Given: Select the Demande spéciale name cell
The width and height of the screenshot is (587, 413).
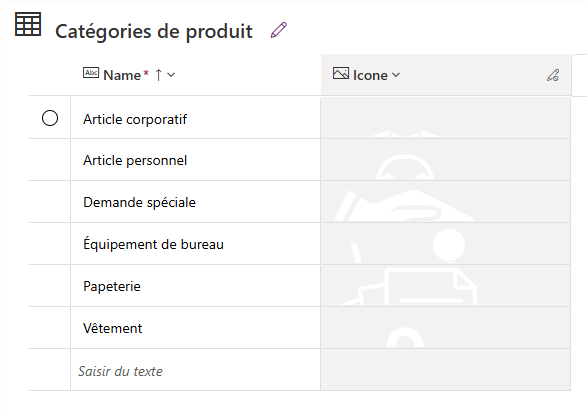Looking at the screenshot, I should (x=195, y=202).
